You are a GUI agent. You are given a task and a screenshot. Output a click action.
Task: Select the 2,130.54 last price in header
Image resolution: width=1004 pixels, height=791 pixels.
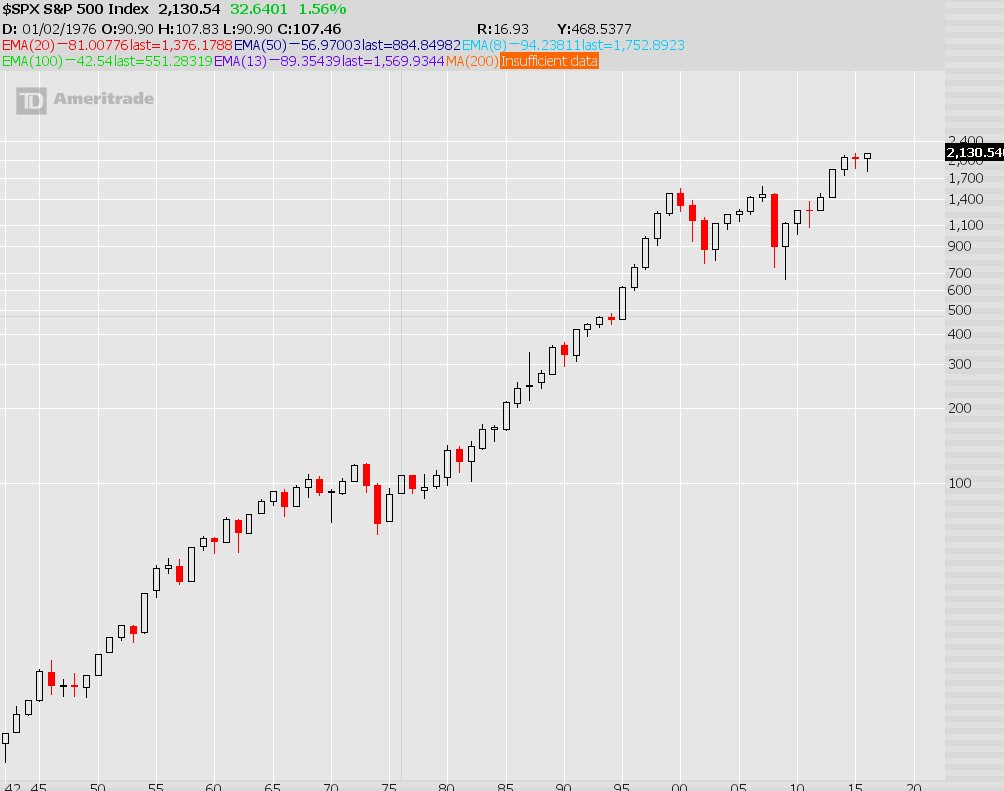coord(189,9)
